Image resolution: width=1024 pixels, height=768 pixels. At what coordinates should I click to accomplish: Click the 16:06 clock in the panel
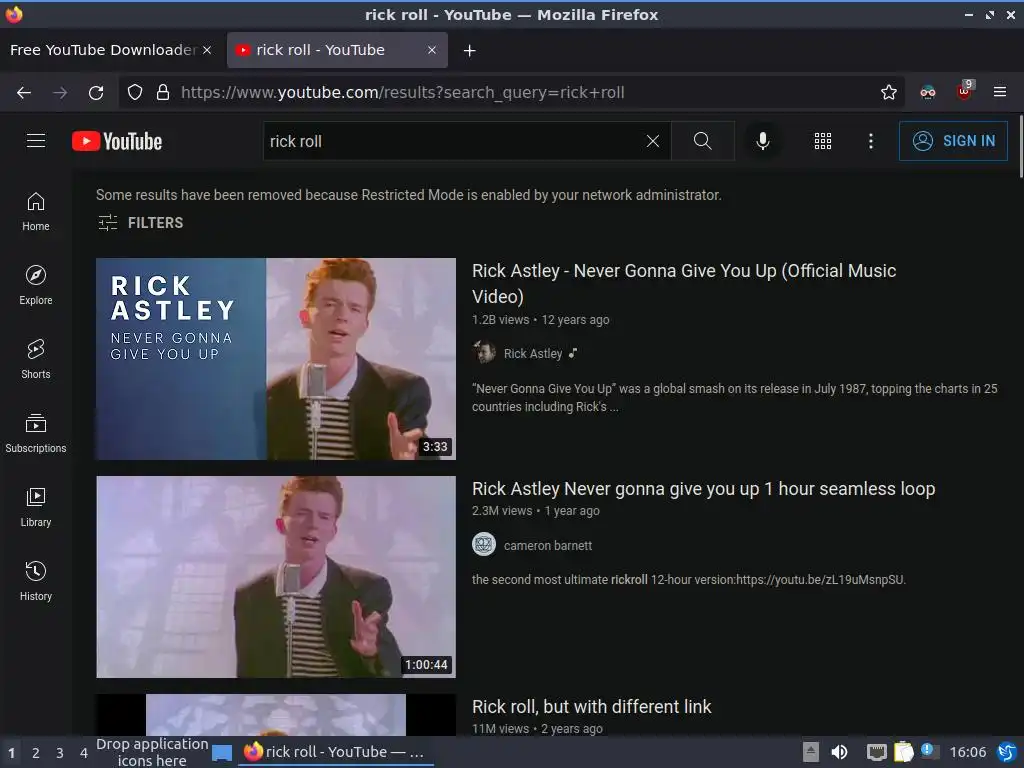point(967,752)
